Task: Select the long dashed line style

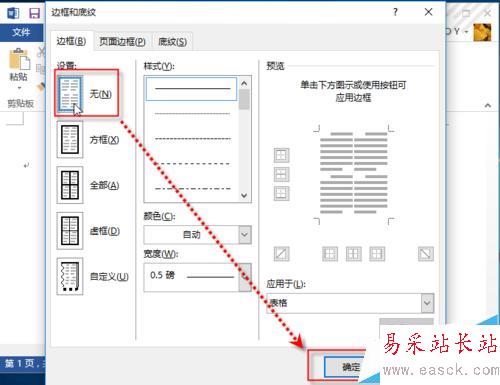Action: coord(192,164)
